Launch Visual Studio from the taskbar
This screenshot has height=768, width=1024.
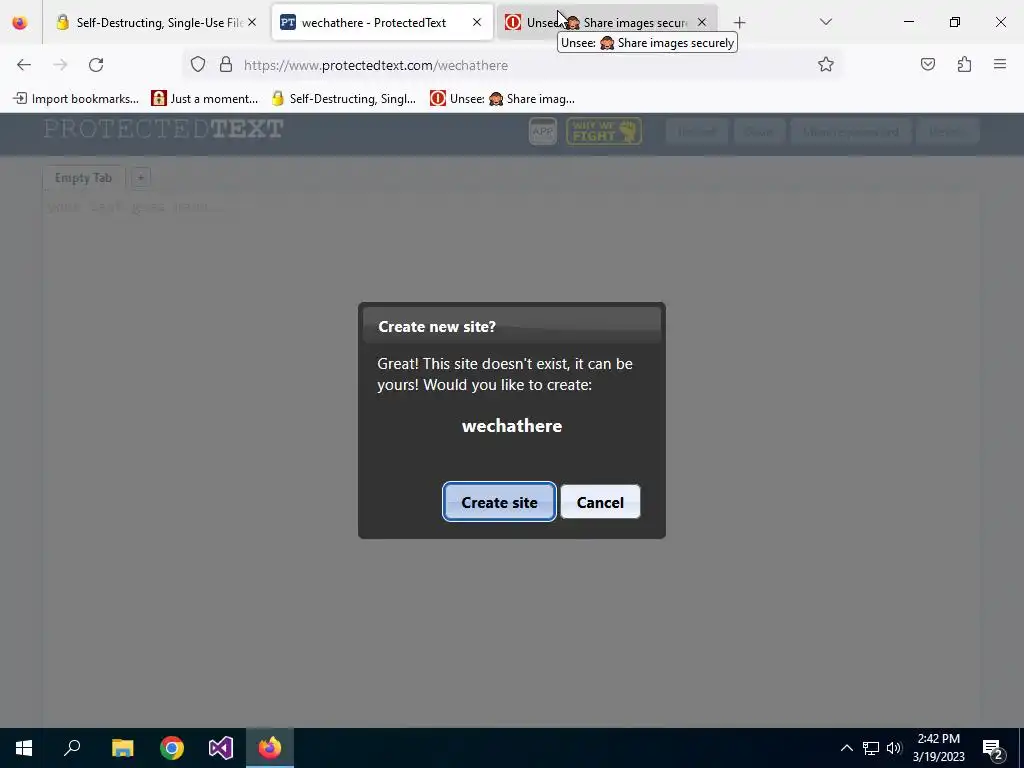coord(221,748)
